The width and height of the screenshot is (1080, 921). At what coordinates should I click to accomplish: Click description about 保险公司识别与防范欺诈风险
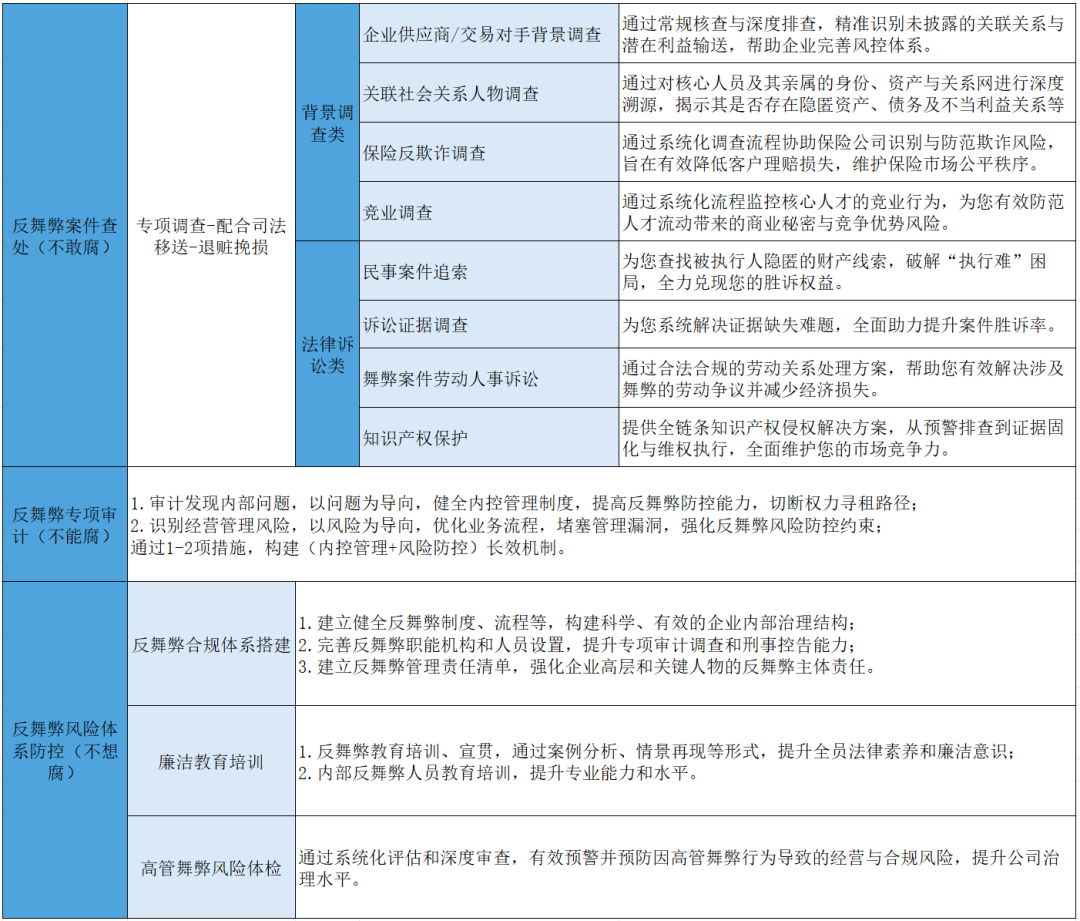[847, 152]
